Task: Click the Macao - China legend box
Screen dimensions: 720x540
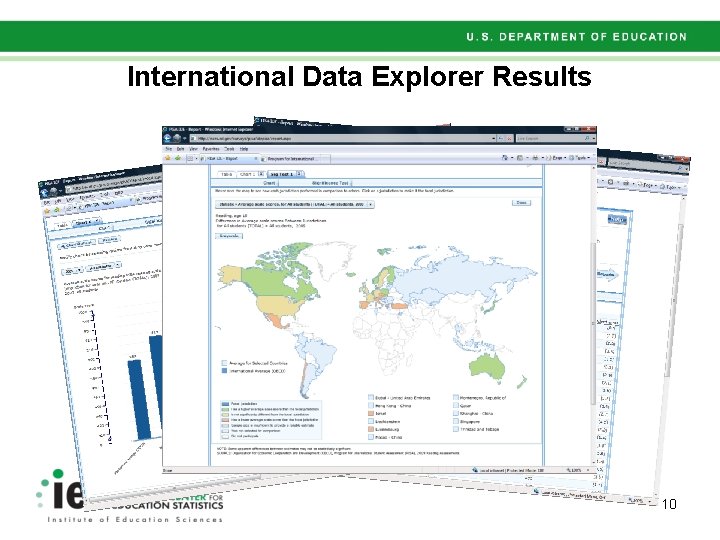Action: pos(371,437)
